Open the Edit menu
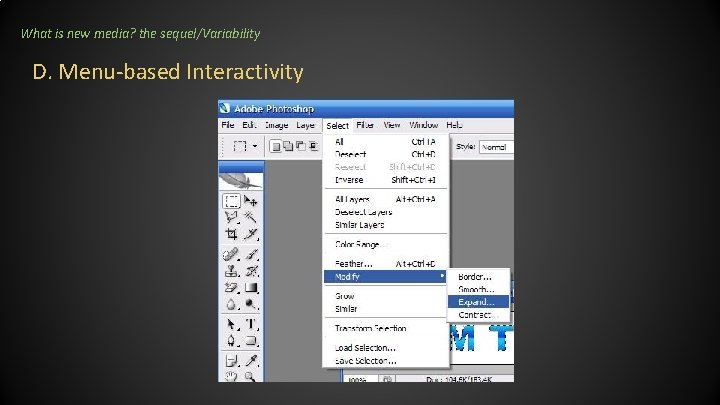 pos(249,125)
